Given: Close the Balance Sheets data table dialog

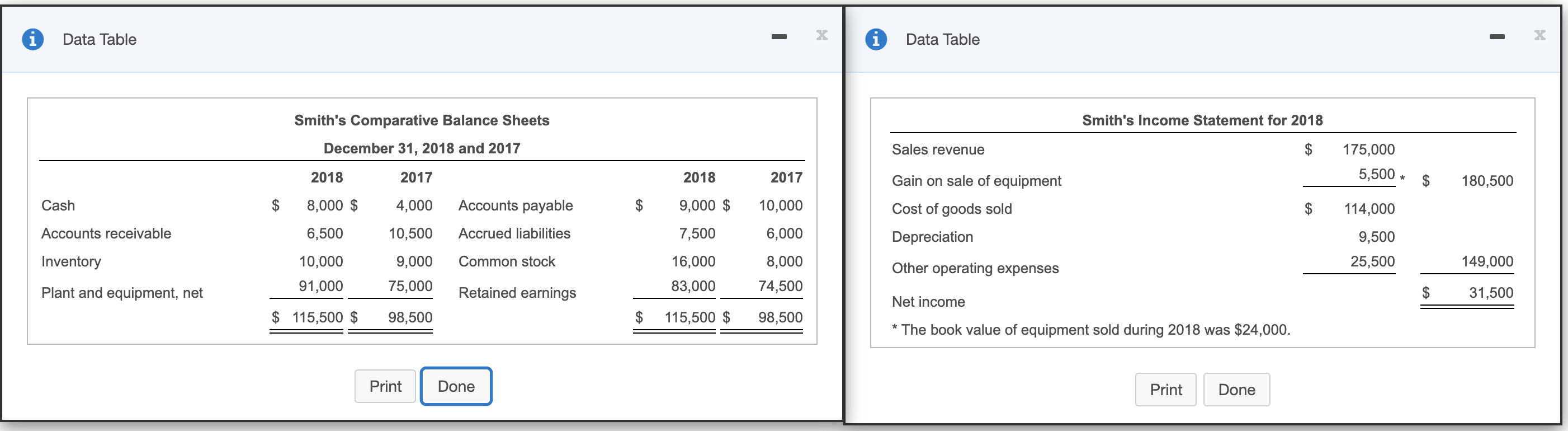Looking at the screenshot, I should 821,35.
